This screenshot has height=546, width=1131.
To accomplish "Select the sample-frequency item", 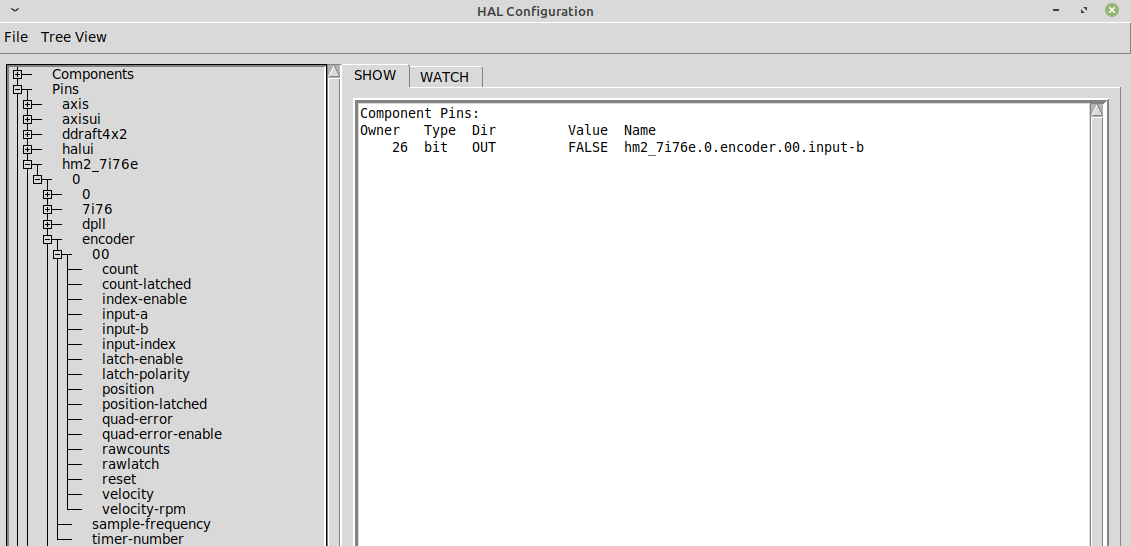I will coord(151,524).
